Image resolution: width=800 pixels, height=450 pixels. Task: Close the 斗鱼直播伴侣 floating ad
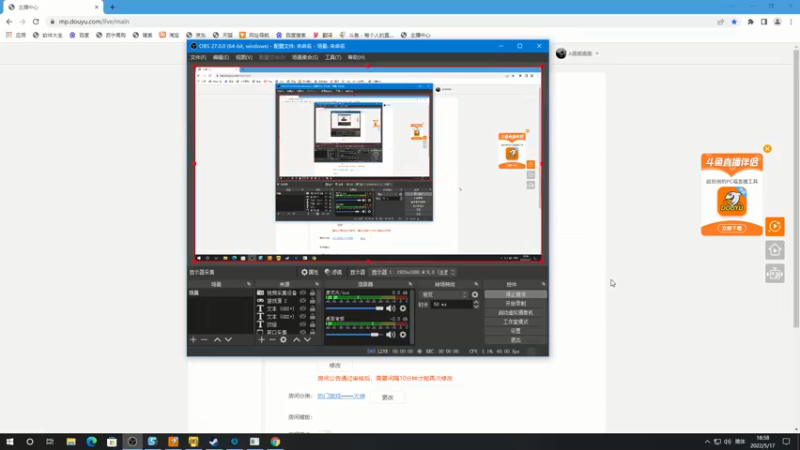click(767, 149)
